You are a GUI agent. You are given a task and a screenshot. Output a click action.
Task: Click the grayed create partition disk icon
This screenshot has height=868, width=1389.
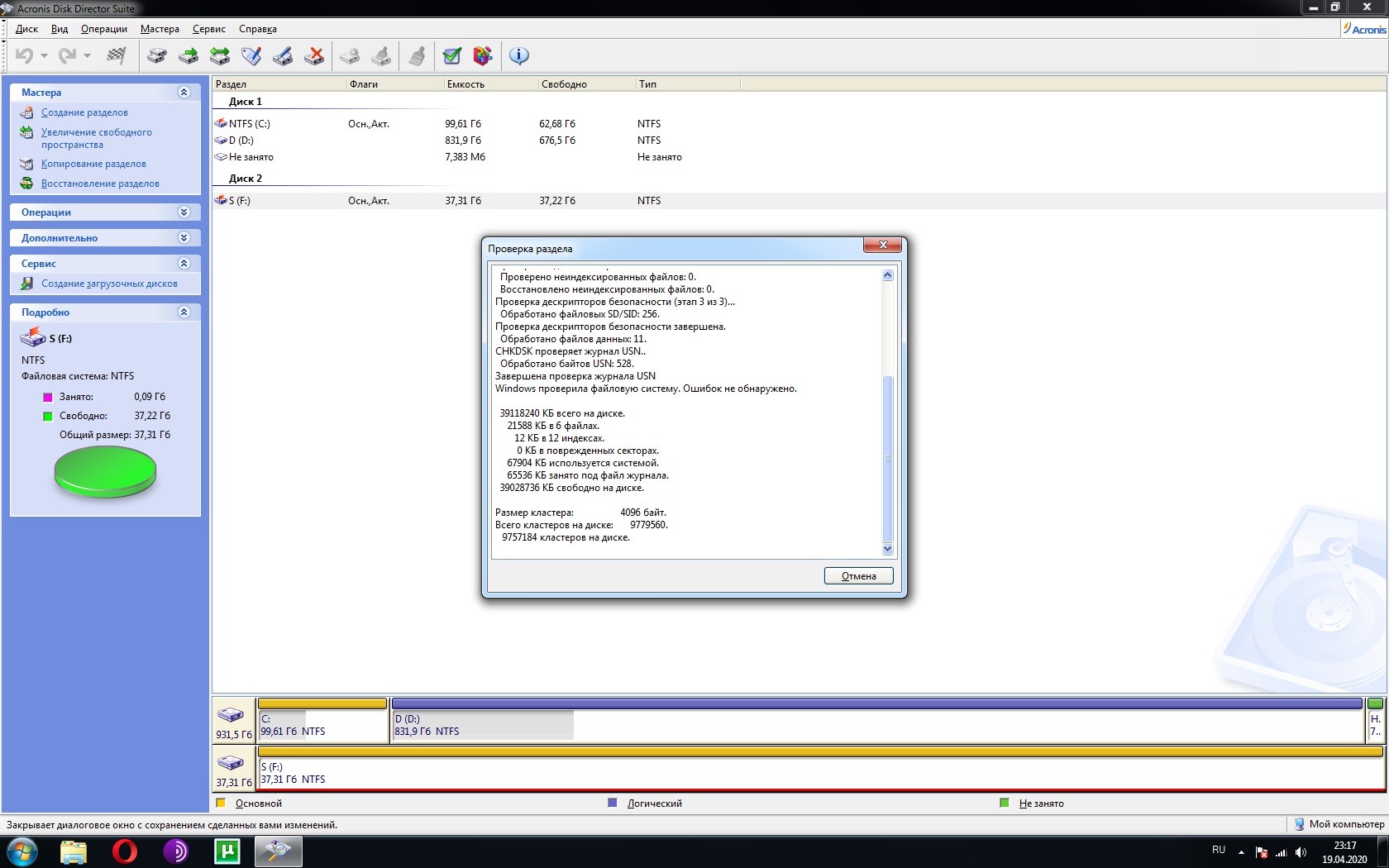350,55
